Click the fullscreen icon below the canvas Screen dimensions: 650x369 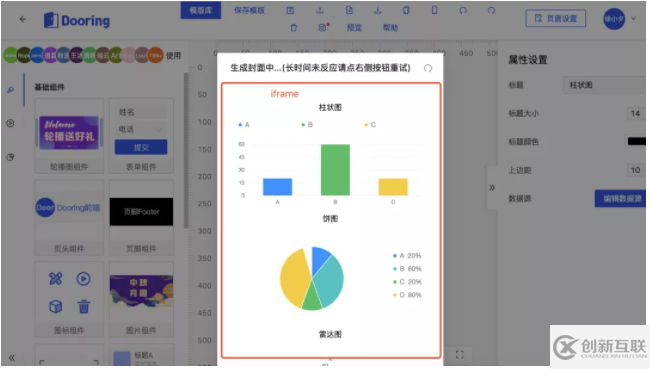[459, 354]
